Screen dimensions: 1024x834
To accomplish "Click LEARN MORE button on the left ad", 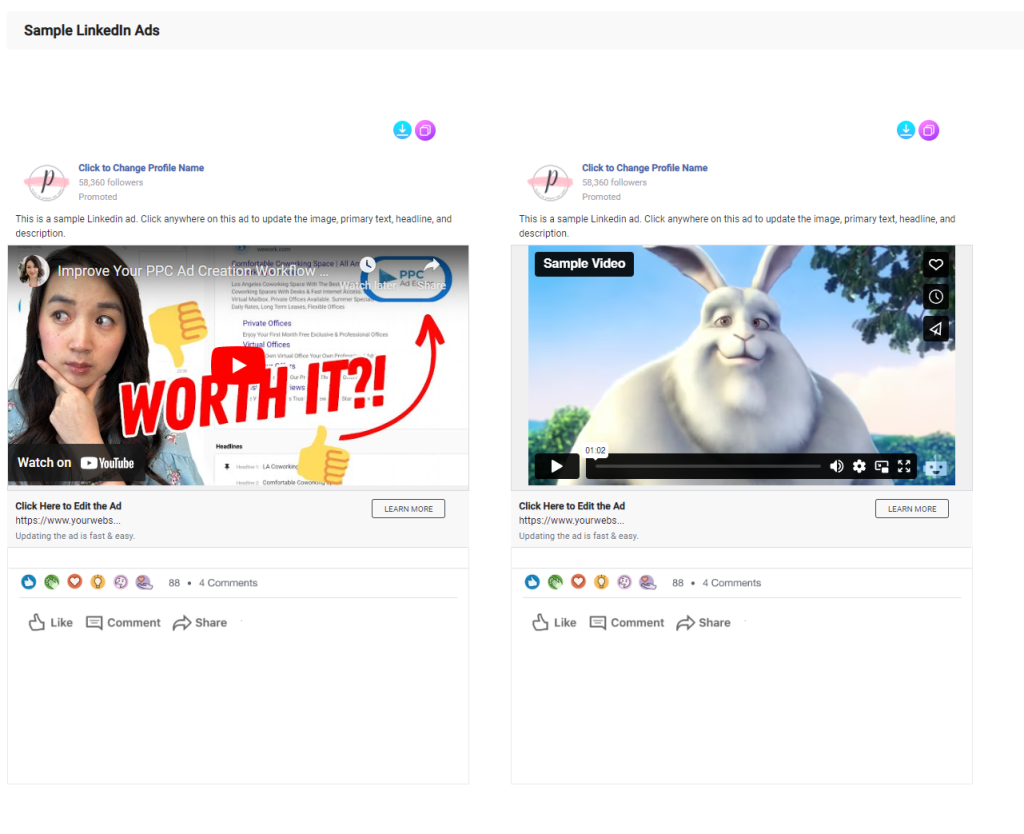I will pyautogui.click(x=408, y=509).
